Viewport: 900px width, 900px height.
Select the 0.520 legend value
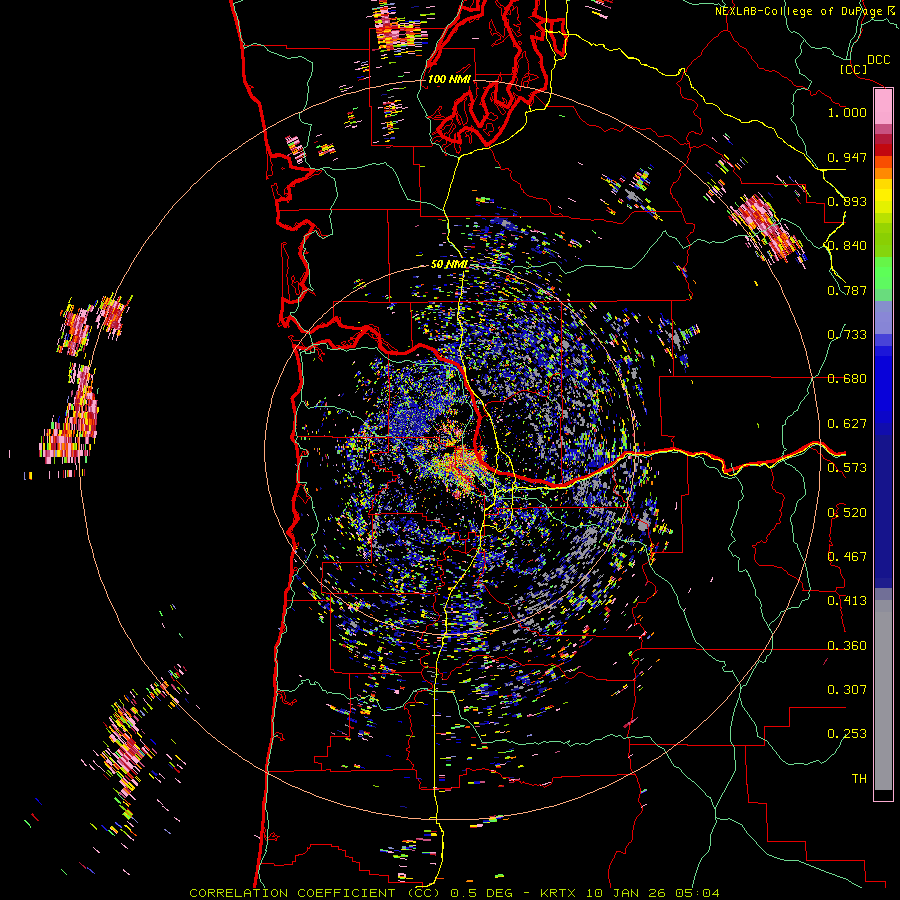point(847,513)
